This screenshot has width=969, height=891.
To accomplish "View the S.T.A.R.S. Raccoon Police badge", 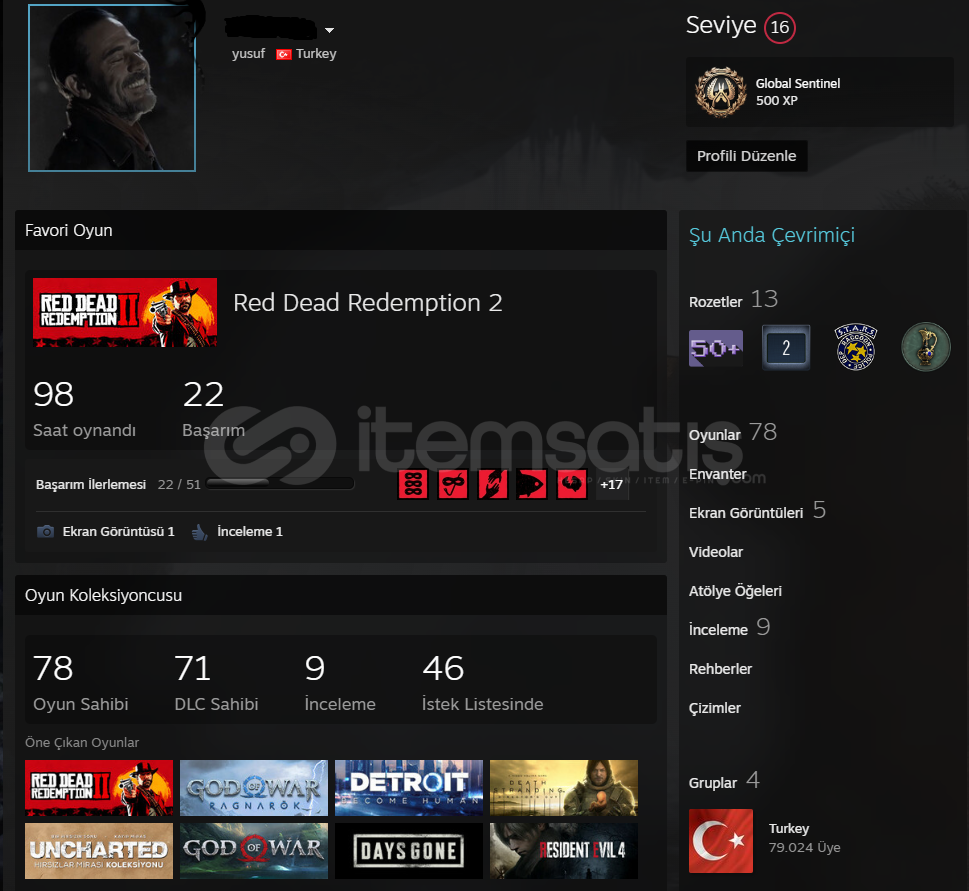I will coord(856,347).
